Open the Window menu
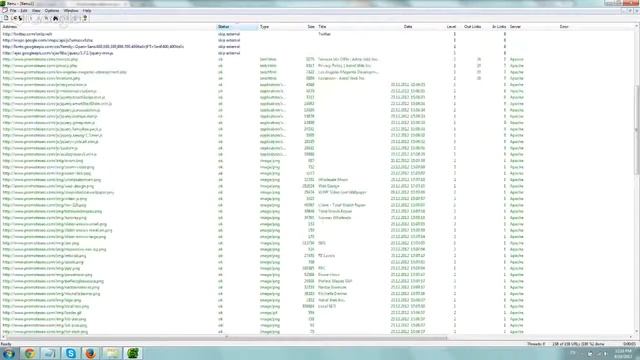Screen dimensions: 640x360 coord(71,11)
